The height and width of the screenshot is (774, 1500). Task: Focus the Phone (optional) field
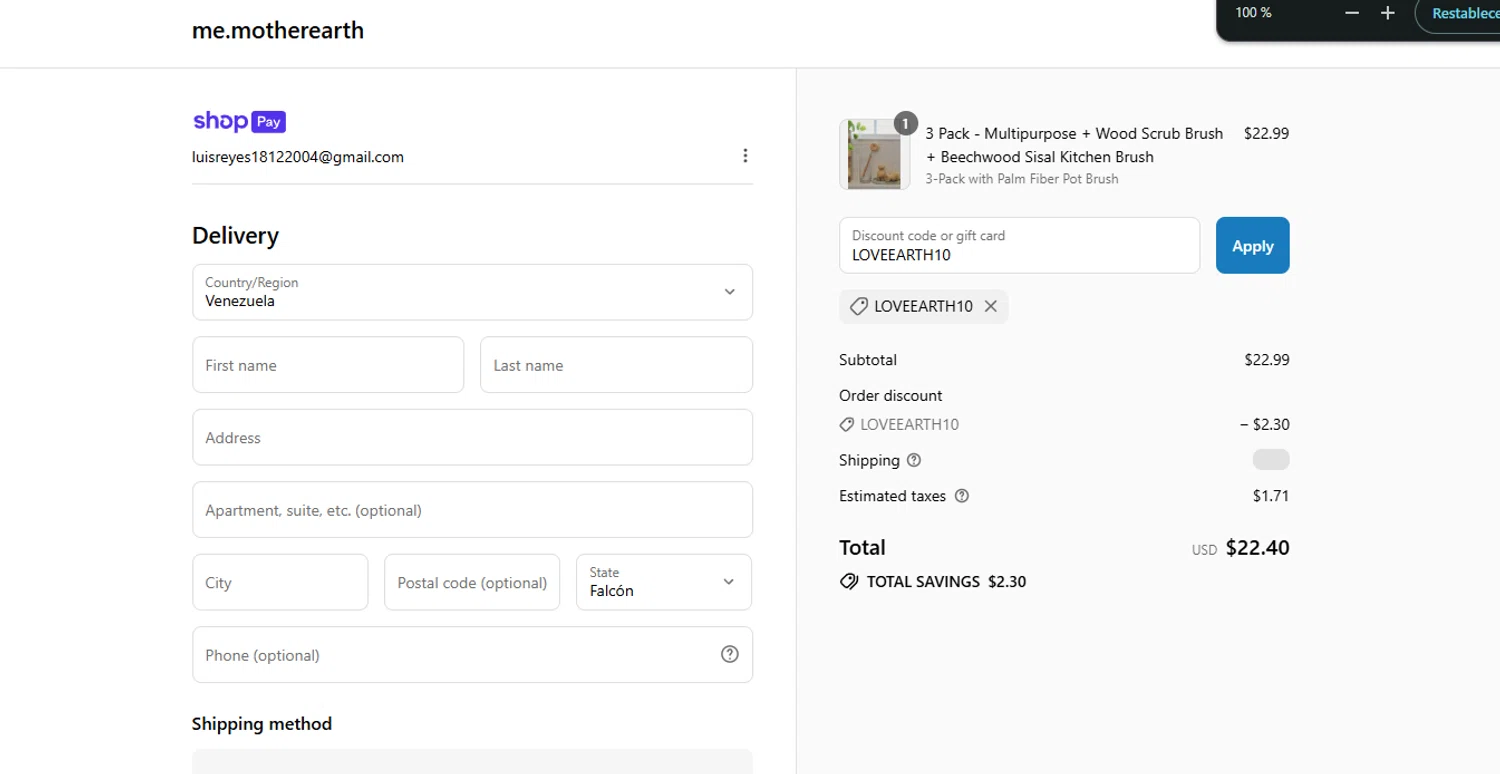[x=472, y=655]
